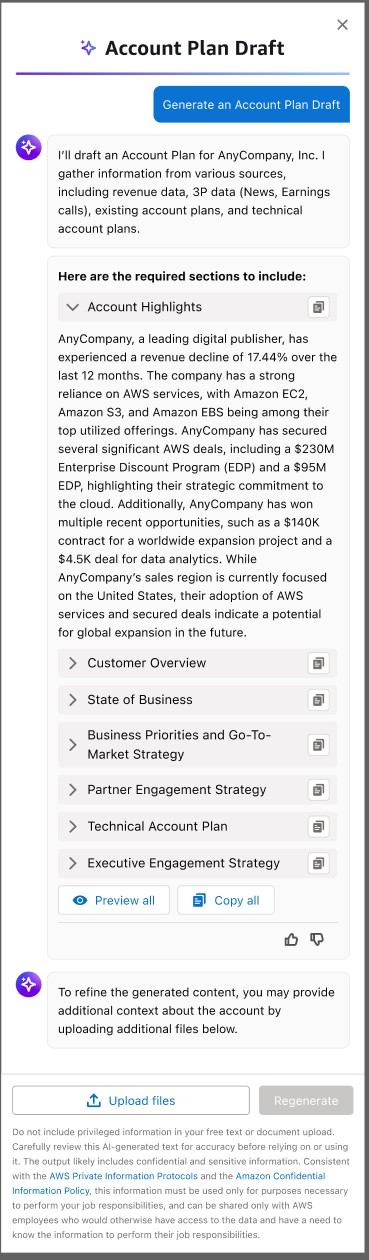This screenshot has height=1260, width=369.
Task: Copy the Customer Overview section
Action: 318,663
